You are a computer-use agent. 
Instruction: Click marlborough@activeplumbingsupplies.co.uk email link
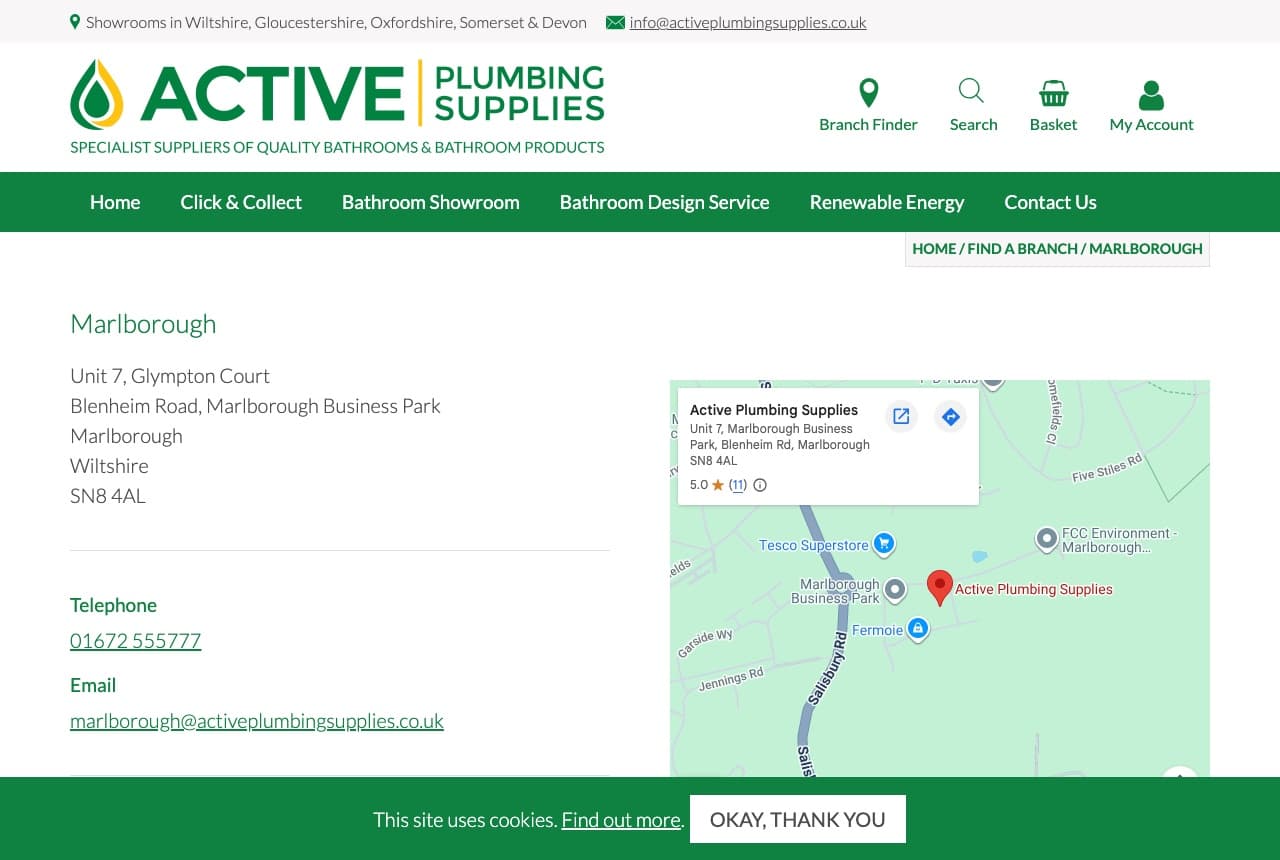click(257, 720)
